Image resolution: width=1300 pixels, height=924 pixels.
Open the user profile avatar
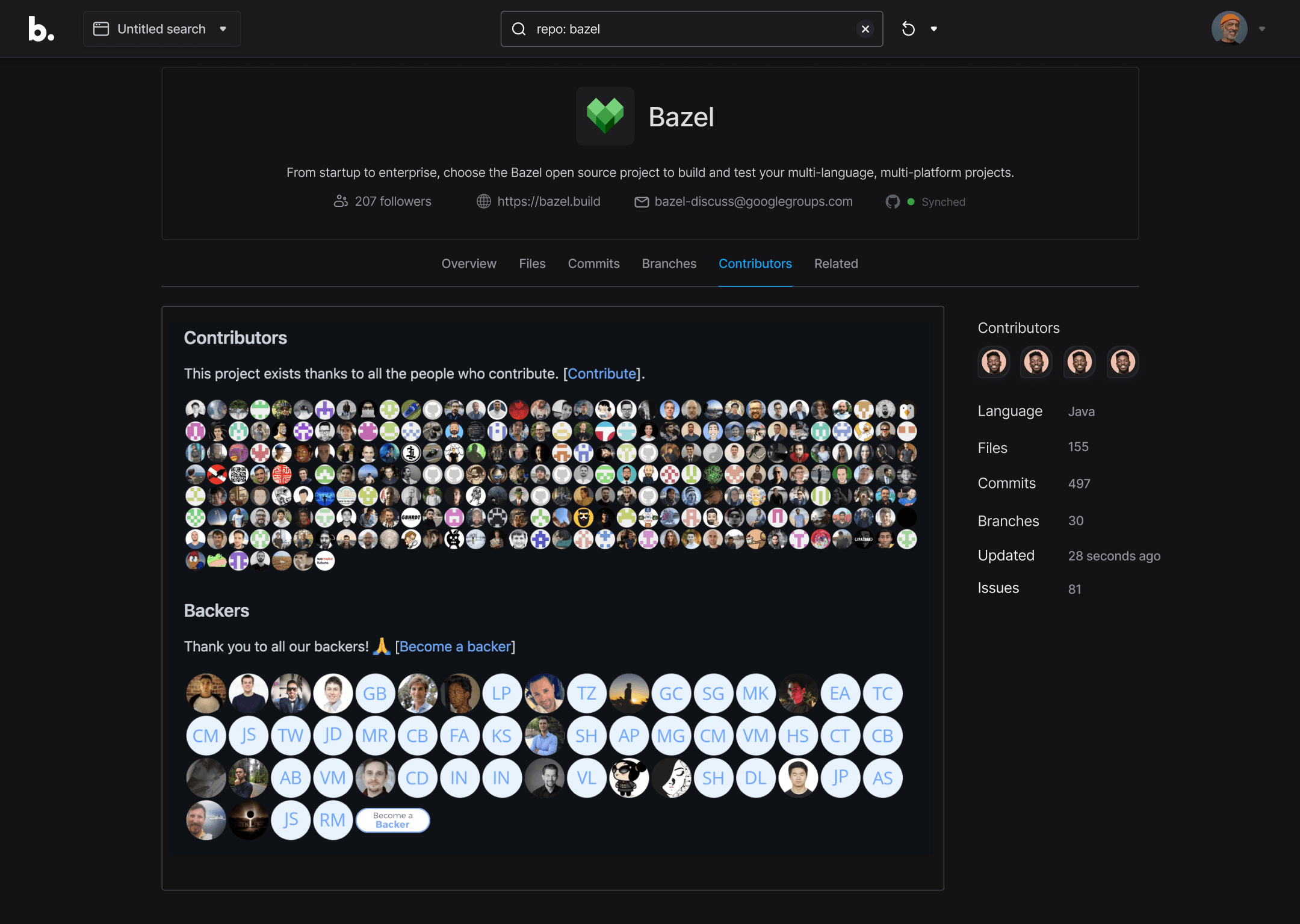point(1229,28)
